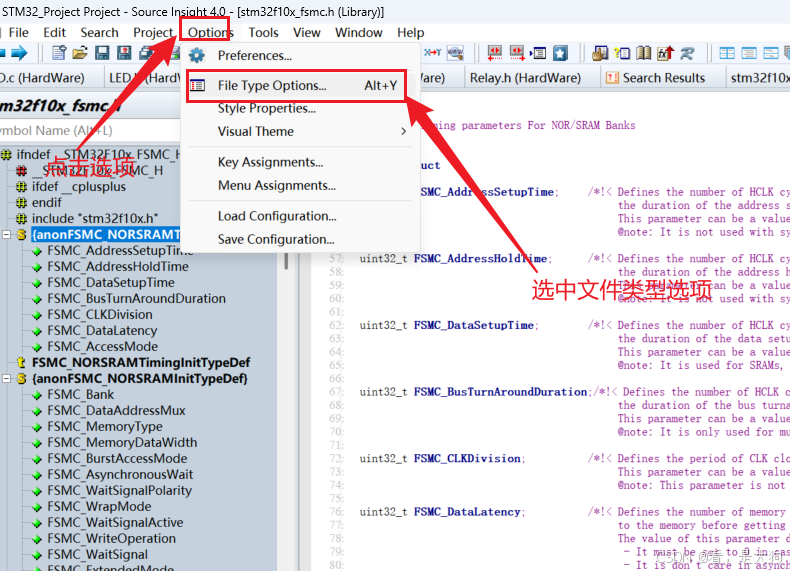Select FSMC_CLKDivision in symbol tree

(x=100, y=314)
